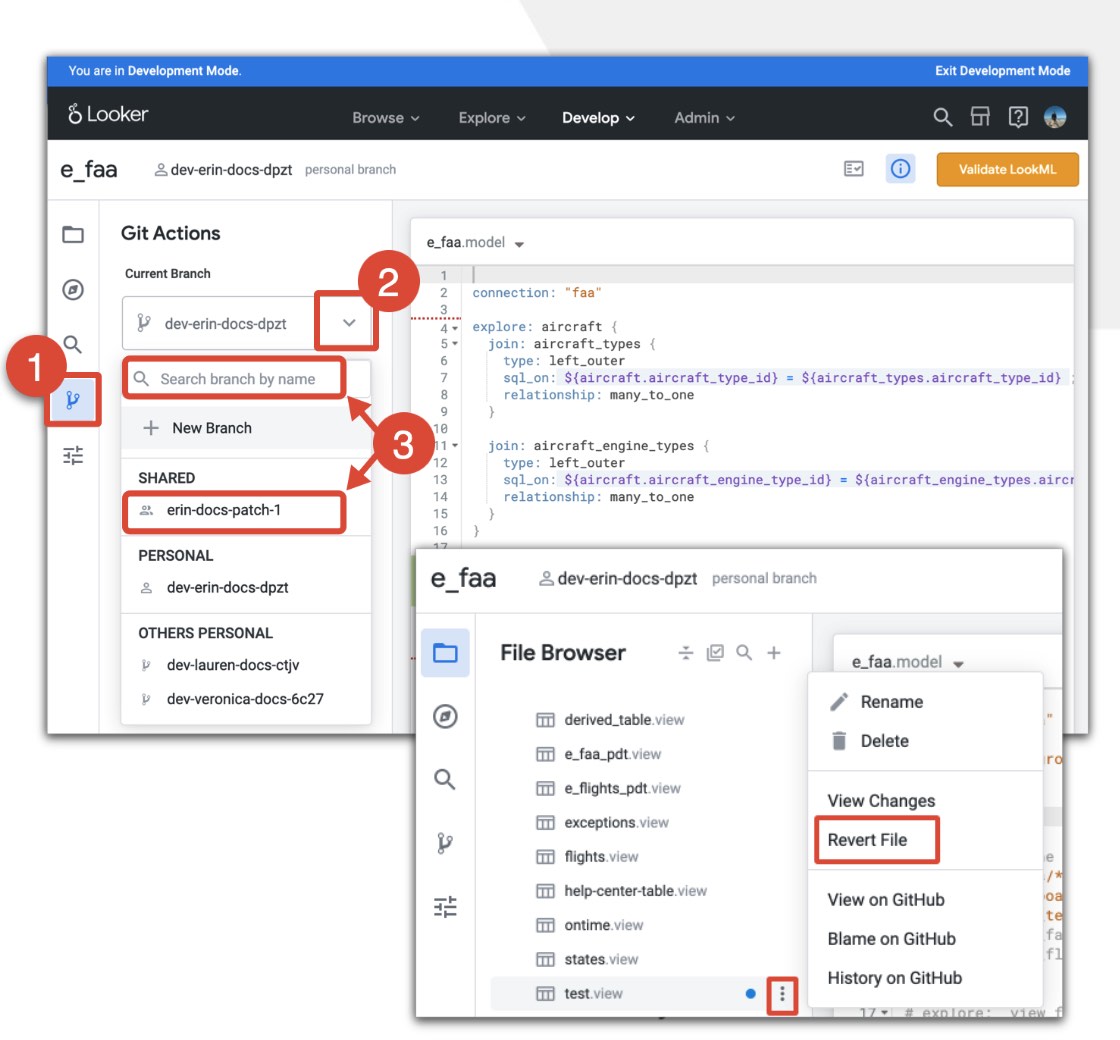Open the user profile avatar menu
This screenshot has width=1120, height=1040.
1055,117
